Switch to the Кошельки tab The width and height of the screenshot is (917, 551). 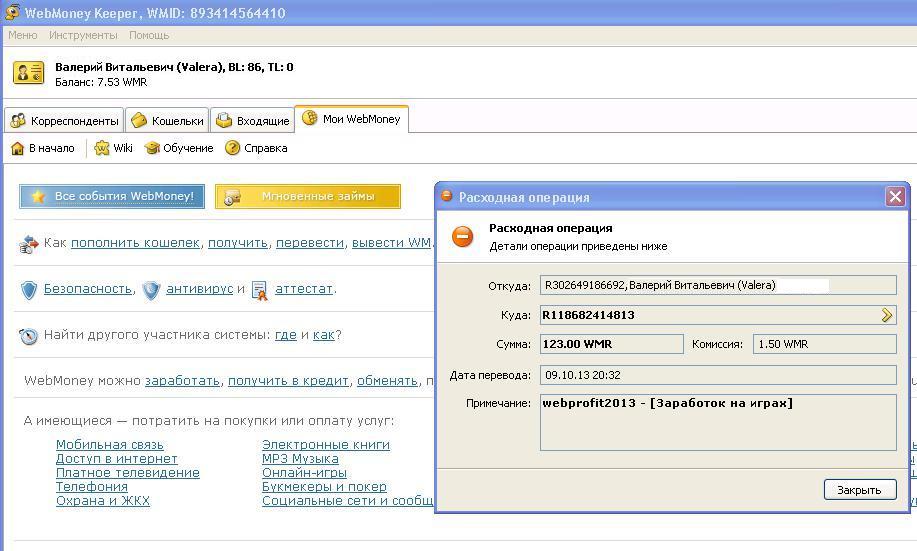tap(167, 120)
